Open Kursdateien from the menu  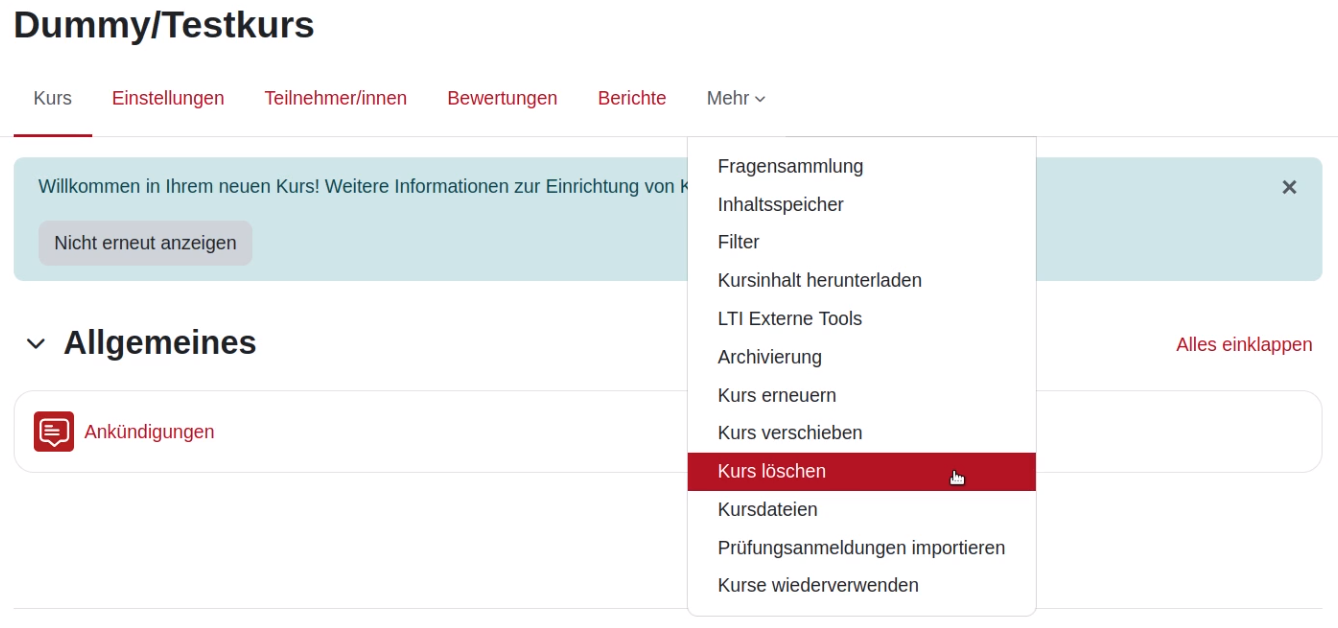pyautogui.click(x=764, y=509)
